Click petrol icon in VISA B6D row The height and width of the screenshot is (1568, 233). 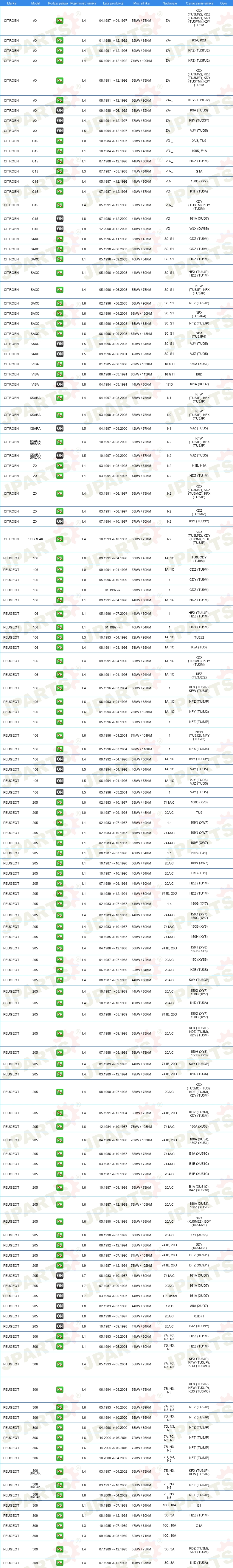point(60,374)
